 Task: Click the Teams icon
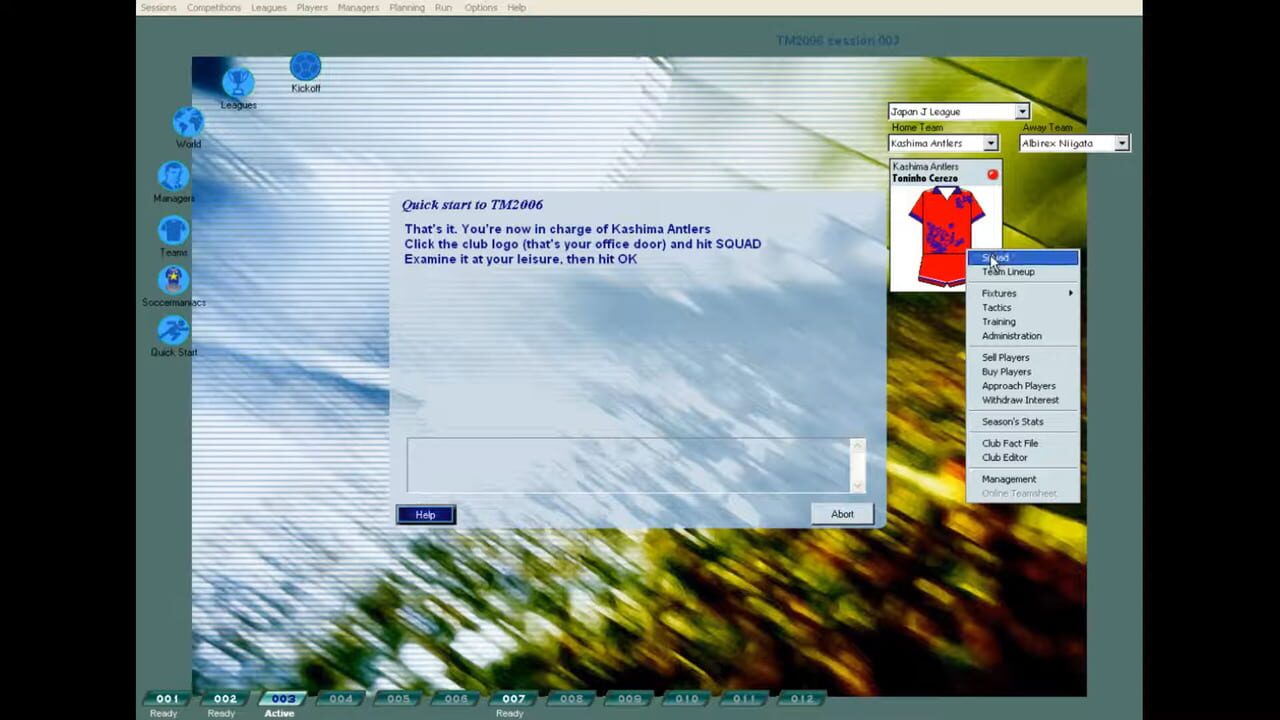172,232
